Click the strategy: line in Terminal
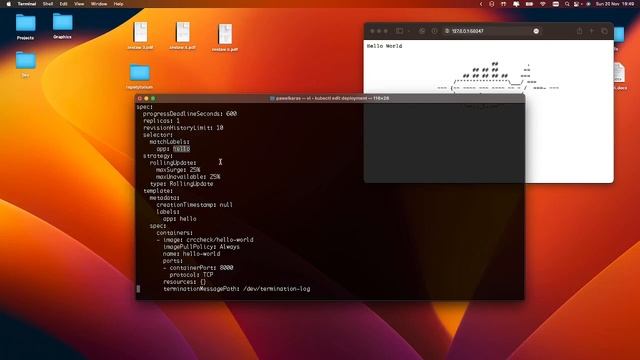This screenshot has height=360, width=640. pos(158,156)
